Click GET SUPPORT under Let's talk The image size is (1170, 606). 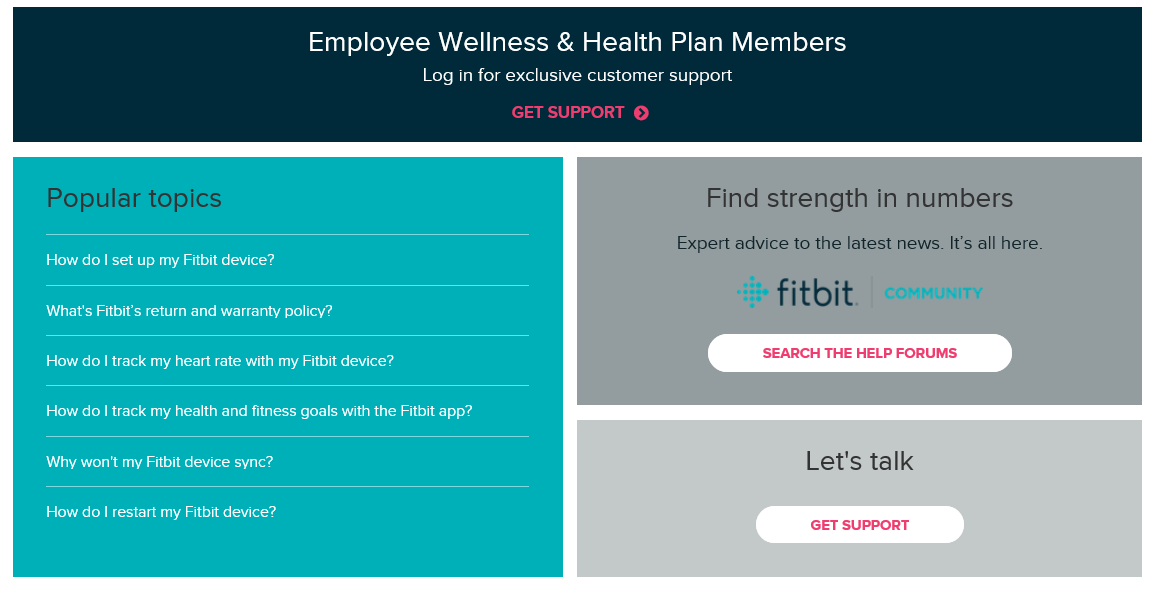click(x=859, y=524)
